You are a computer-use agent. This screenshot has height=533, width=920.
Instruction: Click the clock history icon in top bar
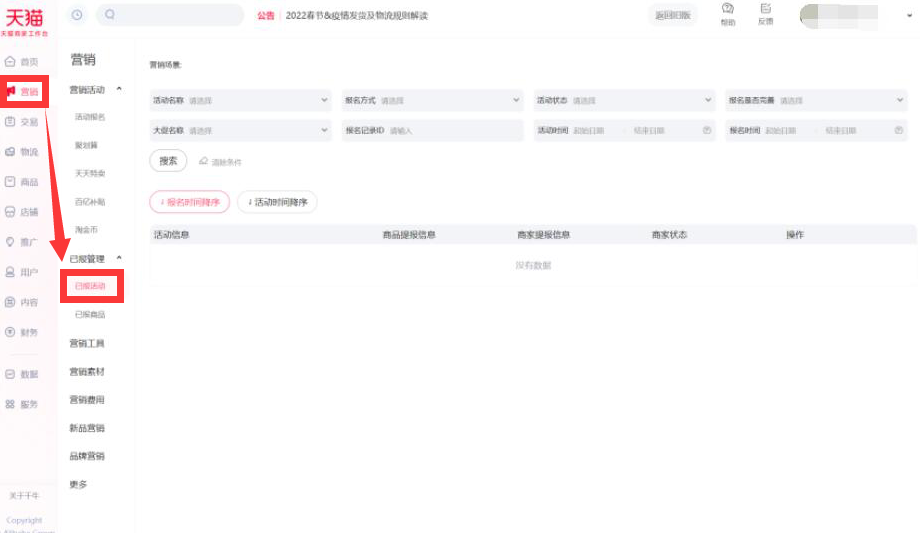pos(78,15)
